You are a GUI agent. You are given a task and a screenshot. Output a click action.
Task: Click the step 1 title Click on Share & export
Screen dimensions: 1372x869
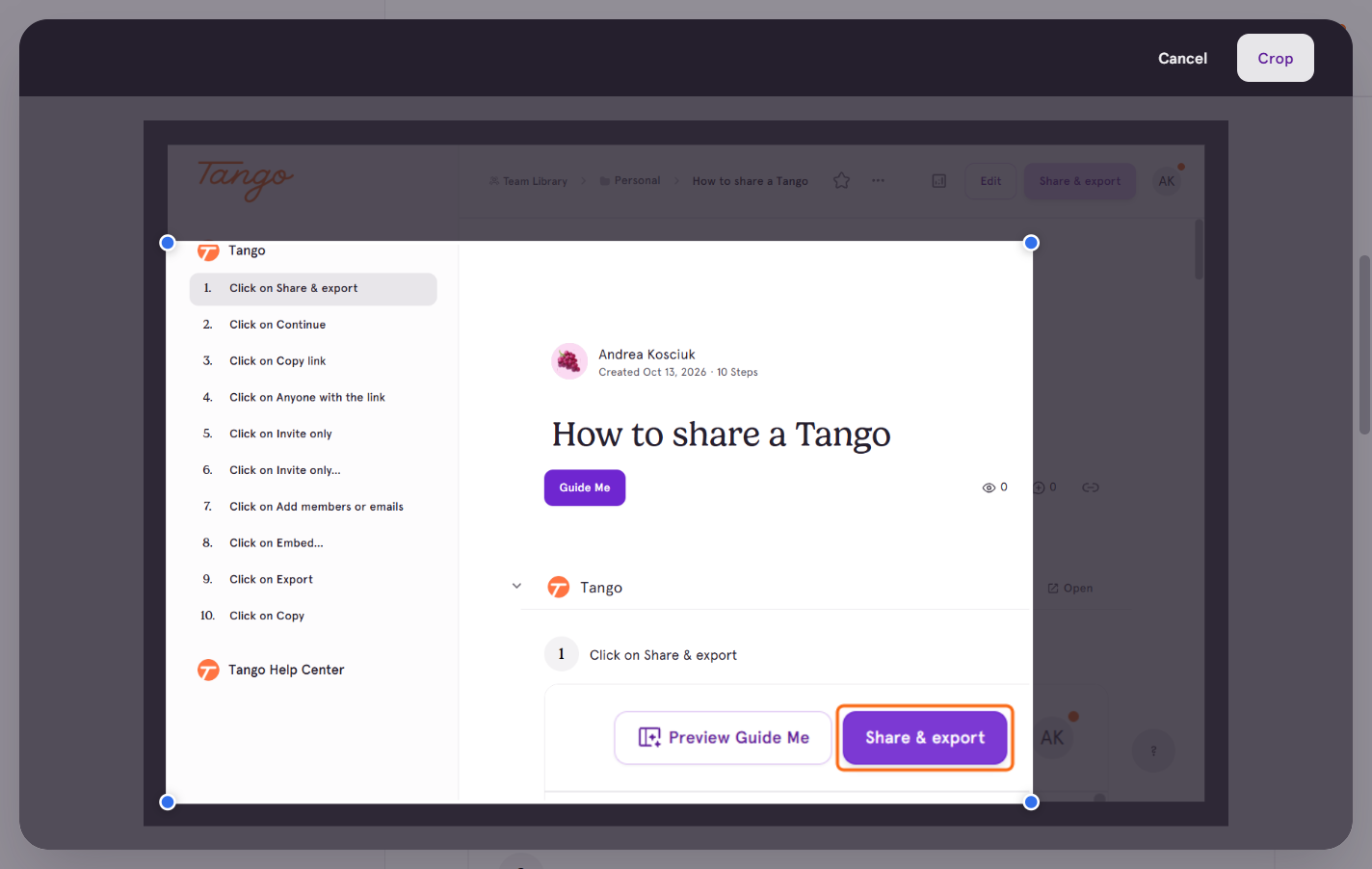663,655
